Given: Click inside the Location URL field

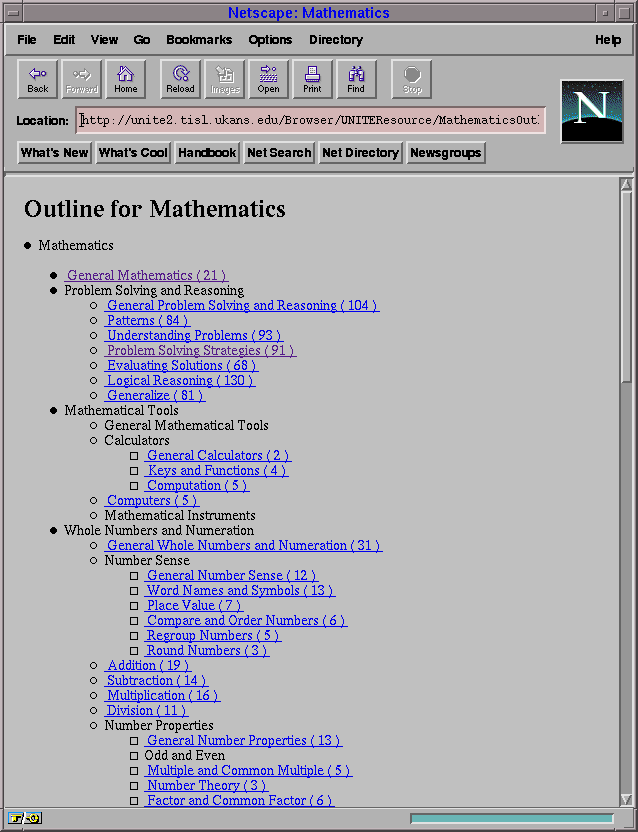Looking at the screenshot, I should [x=311, y=120].
